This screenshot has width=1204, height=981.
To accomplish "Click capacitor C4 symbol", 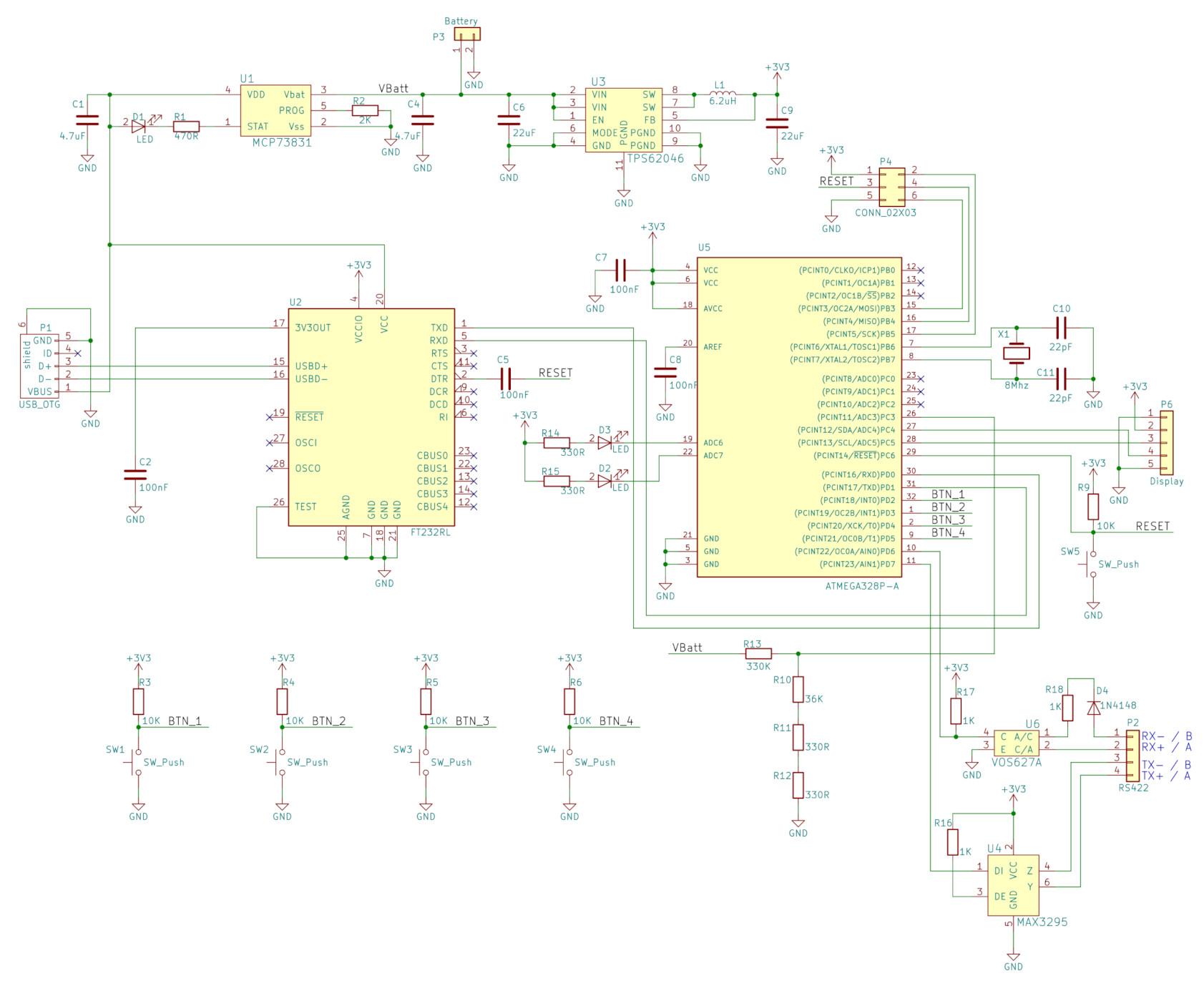I will [x=423, y=119].
